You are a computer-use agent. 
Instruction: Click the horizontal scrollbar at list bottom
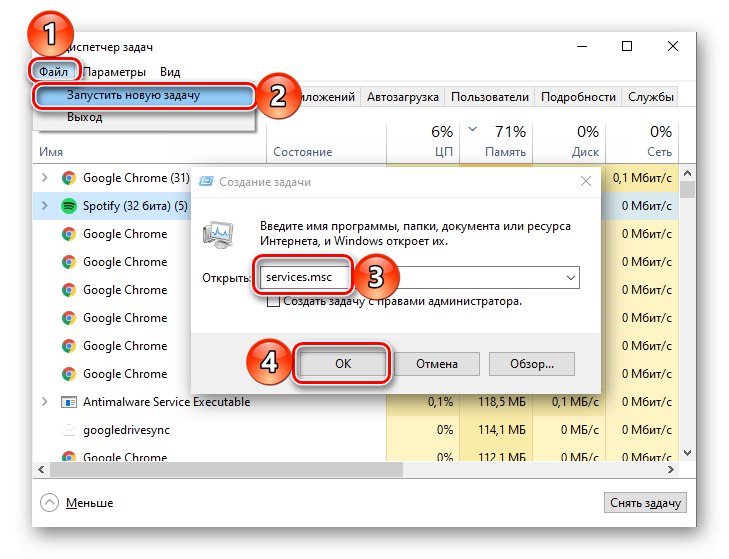[350, 469]
